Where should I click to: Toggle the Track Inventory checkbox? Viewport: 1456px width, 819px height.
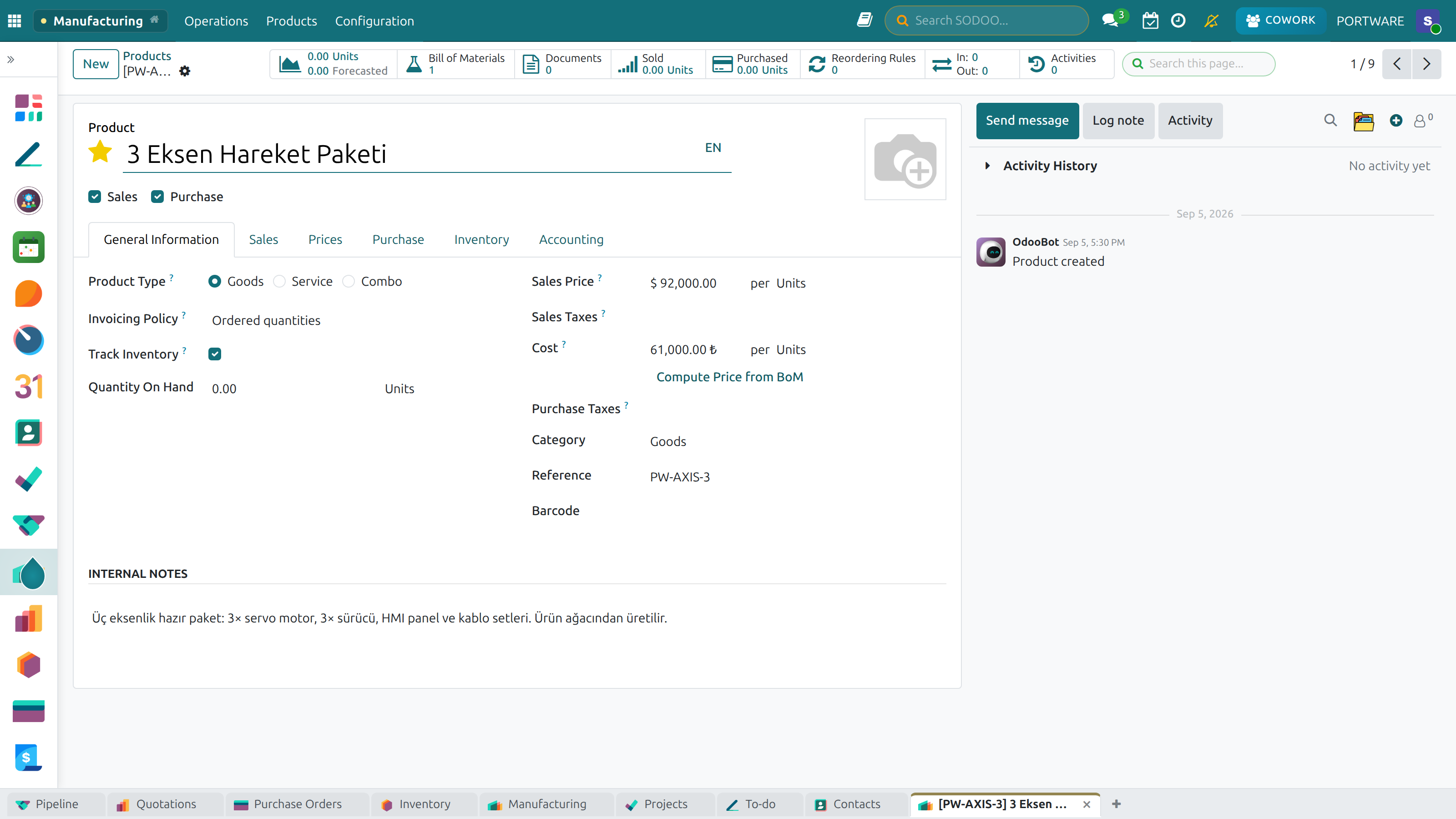coord(214,354)
